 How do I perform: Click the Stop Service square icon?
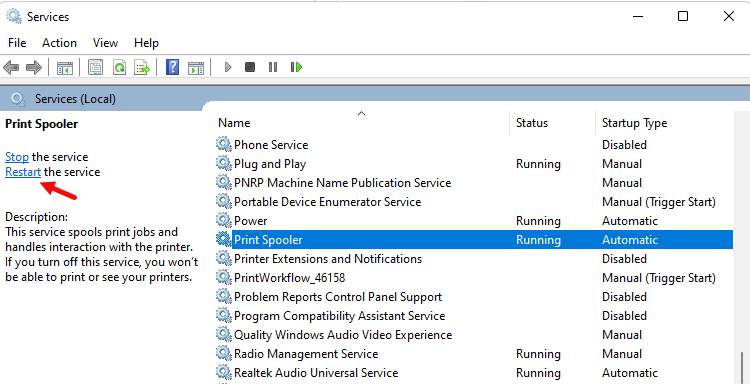[250, 67]
